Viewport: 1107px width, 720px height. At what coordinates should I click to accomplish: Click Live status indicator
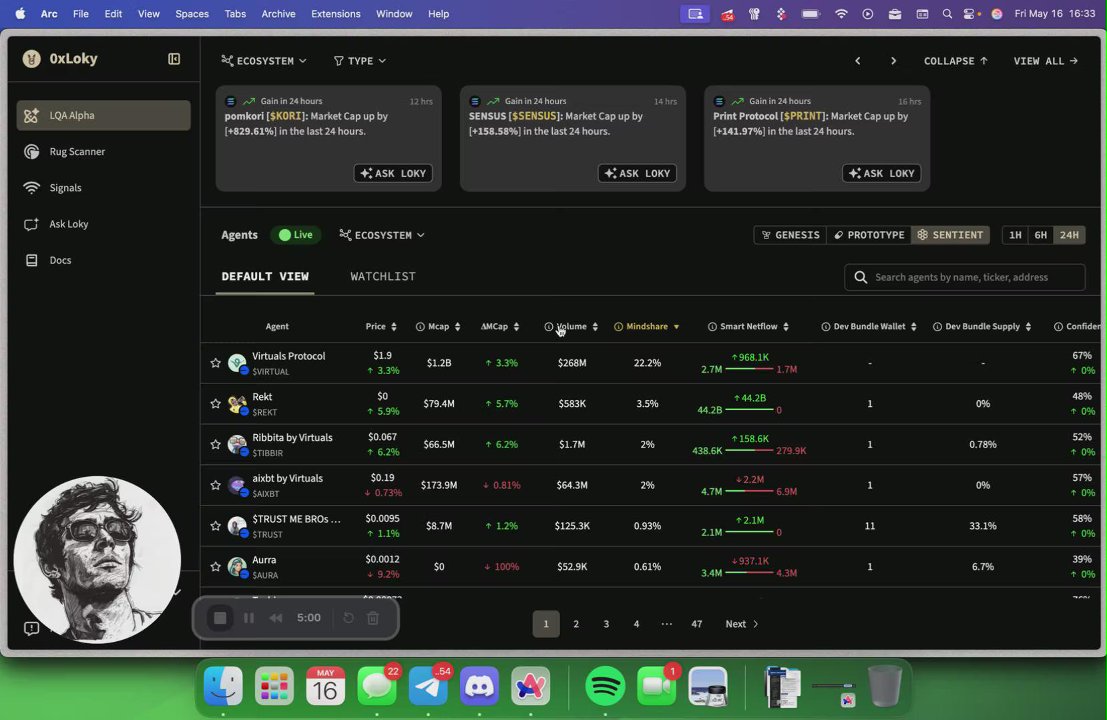click(x=295, y=235)
